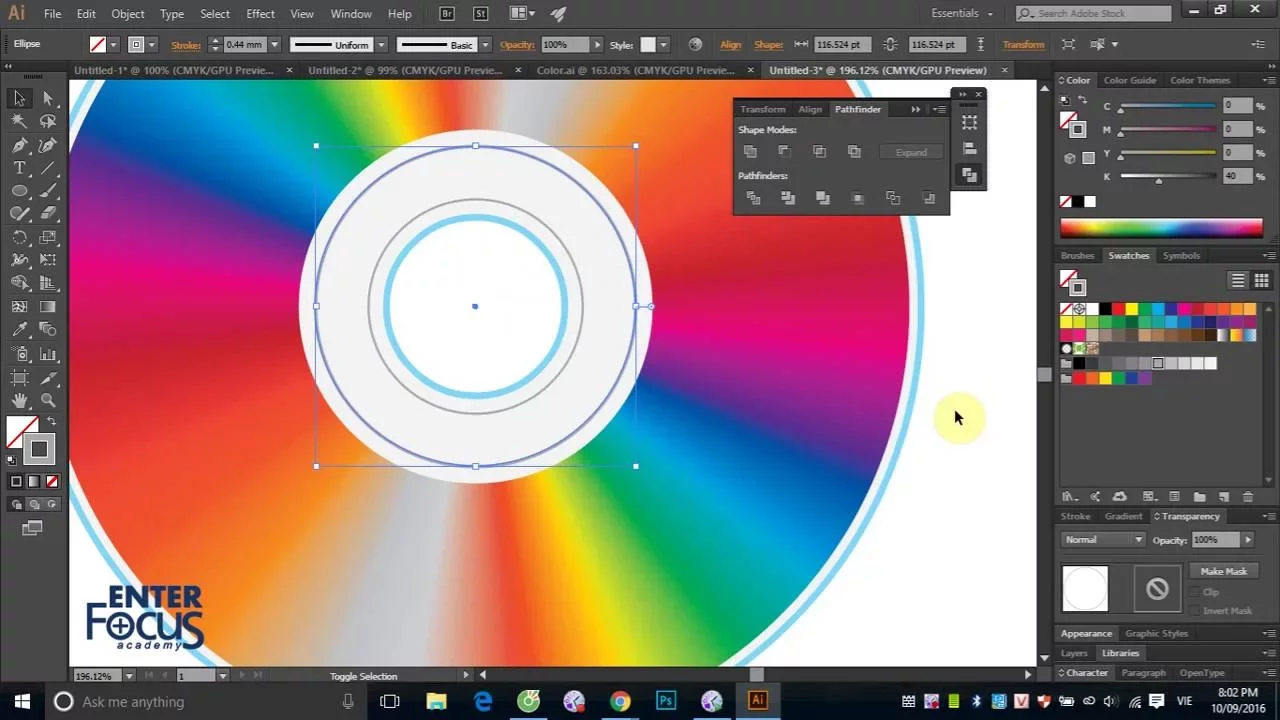Open the Object menu
This screenshot has width=1280, height=720.
pyautogui.click(x=128, y=14)
